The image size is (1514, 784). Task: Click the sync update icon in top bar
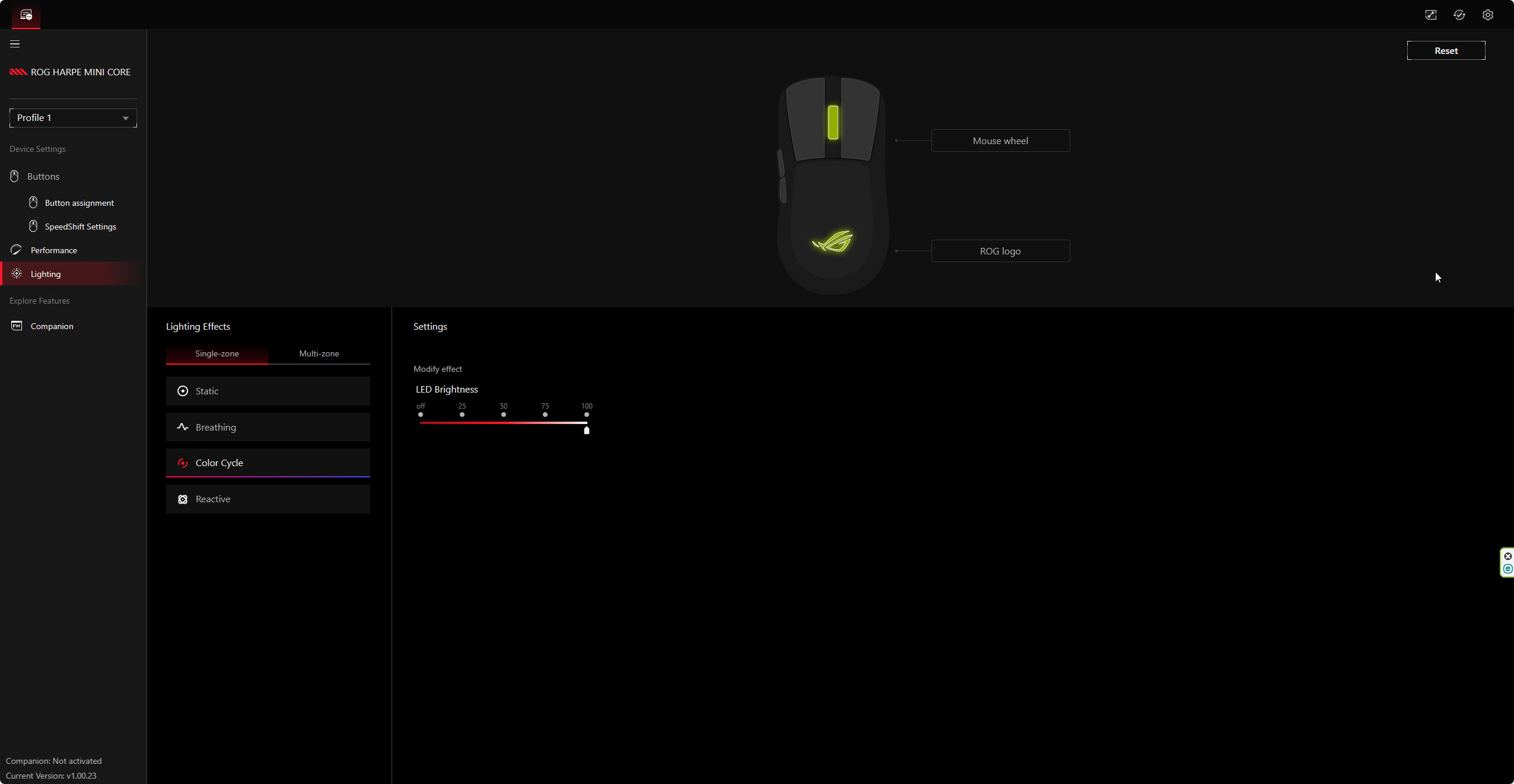pyautogui.click(x=1459, y=15)
